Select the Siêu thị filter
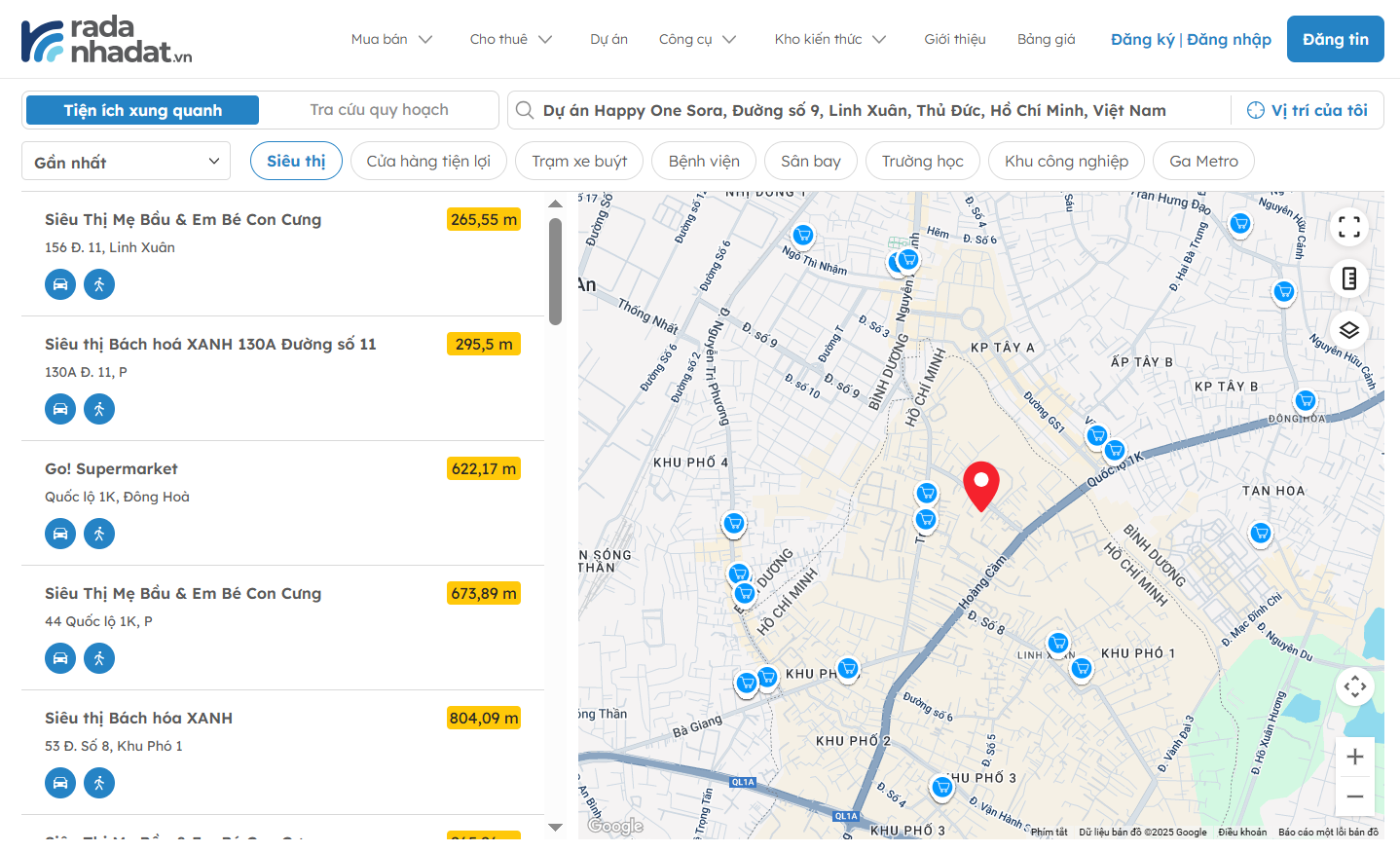 point(296,161)
